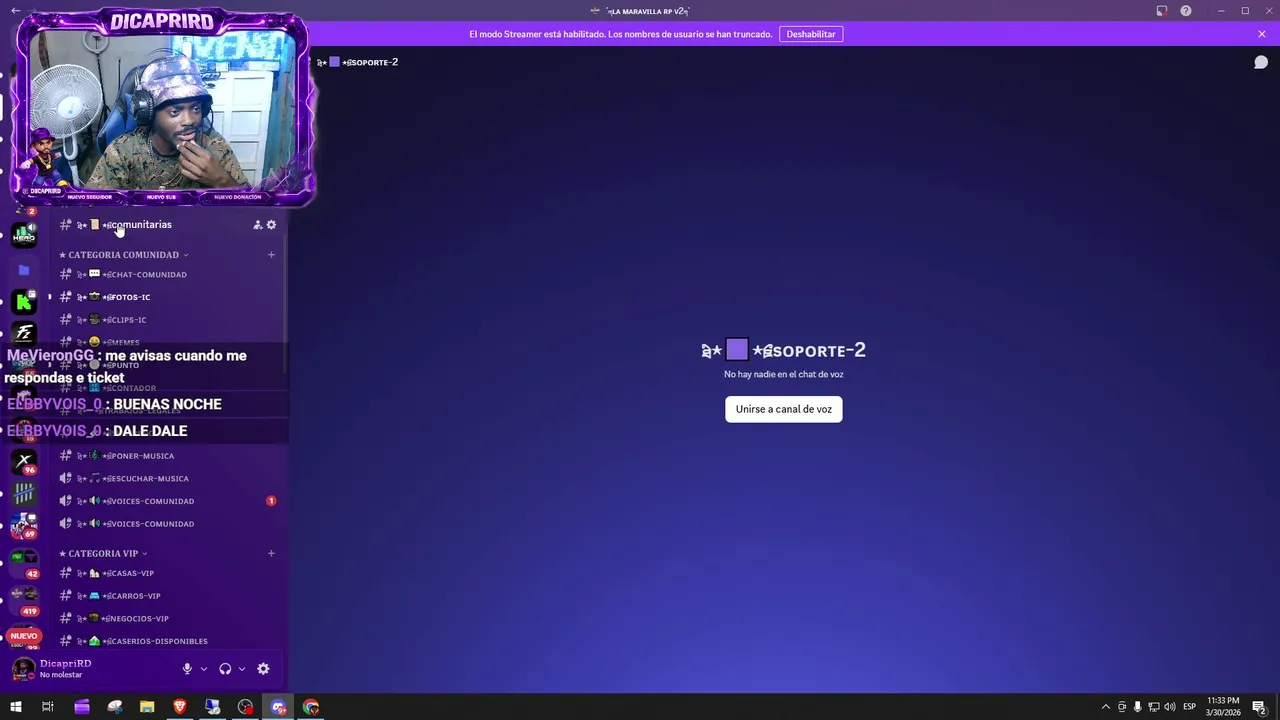1280x720 pixels.
Task: Open the PONER-MUSICA channel
Action: 168,456
